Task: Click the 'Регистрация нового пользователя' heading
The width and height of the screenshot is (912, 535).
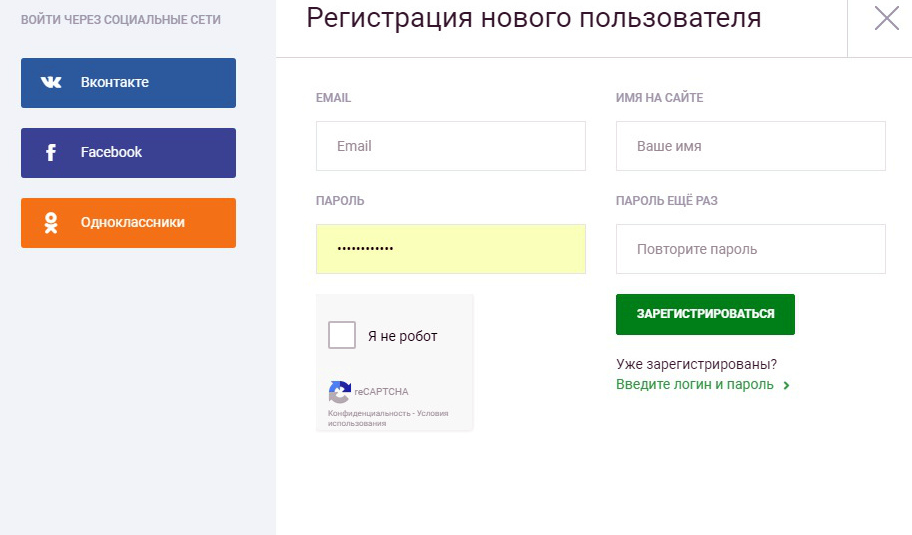Action: click(533, 18)
